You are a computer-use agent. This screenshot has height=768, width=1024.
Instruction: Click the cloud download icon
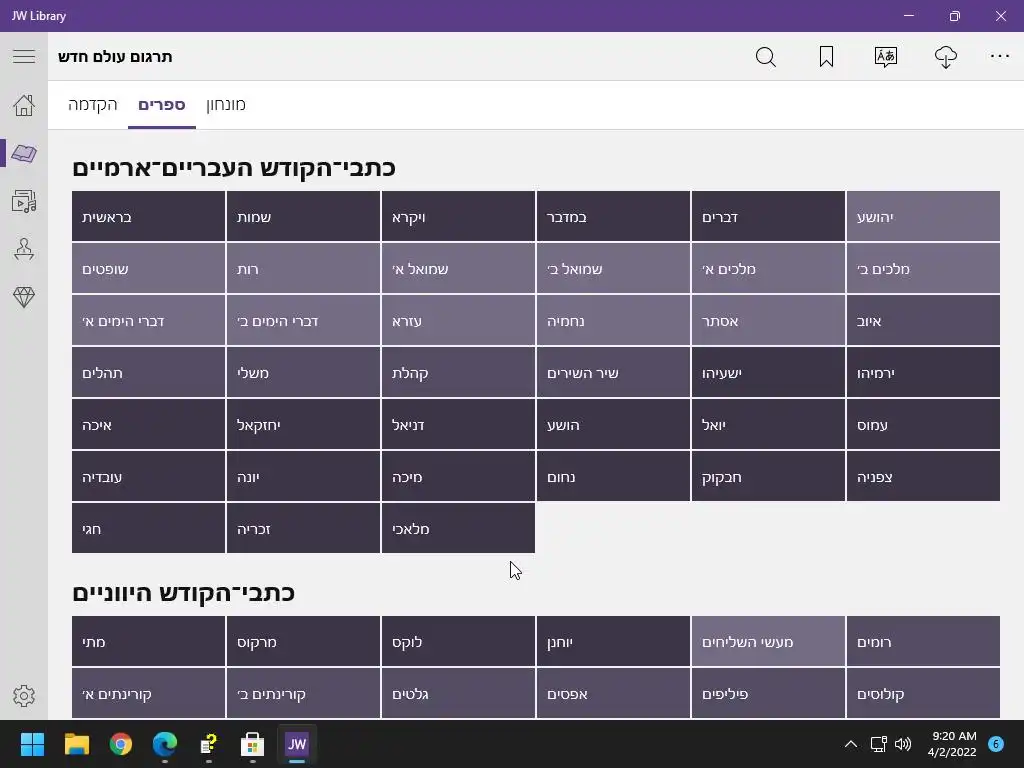click(946, 57)
